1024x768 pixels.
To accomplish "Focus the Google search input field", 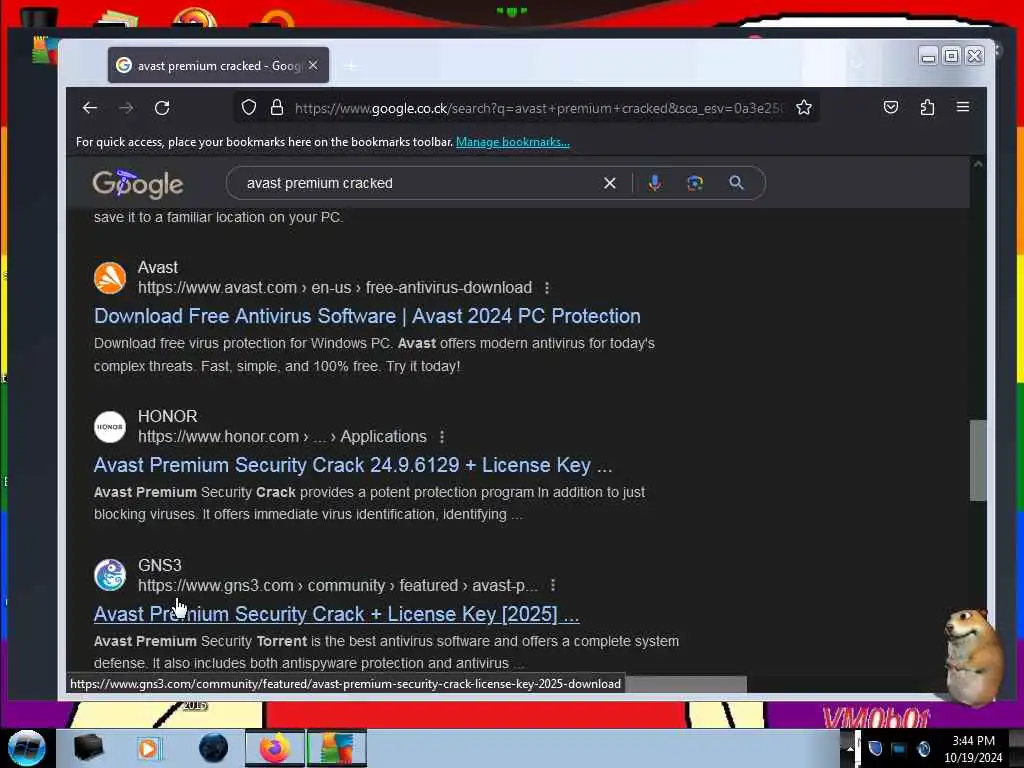I will pyautogui.click(x=418, y=184).
